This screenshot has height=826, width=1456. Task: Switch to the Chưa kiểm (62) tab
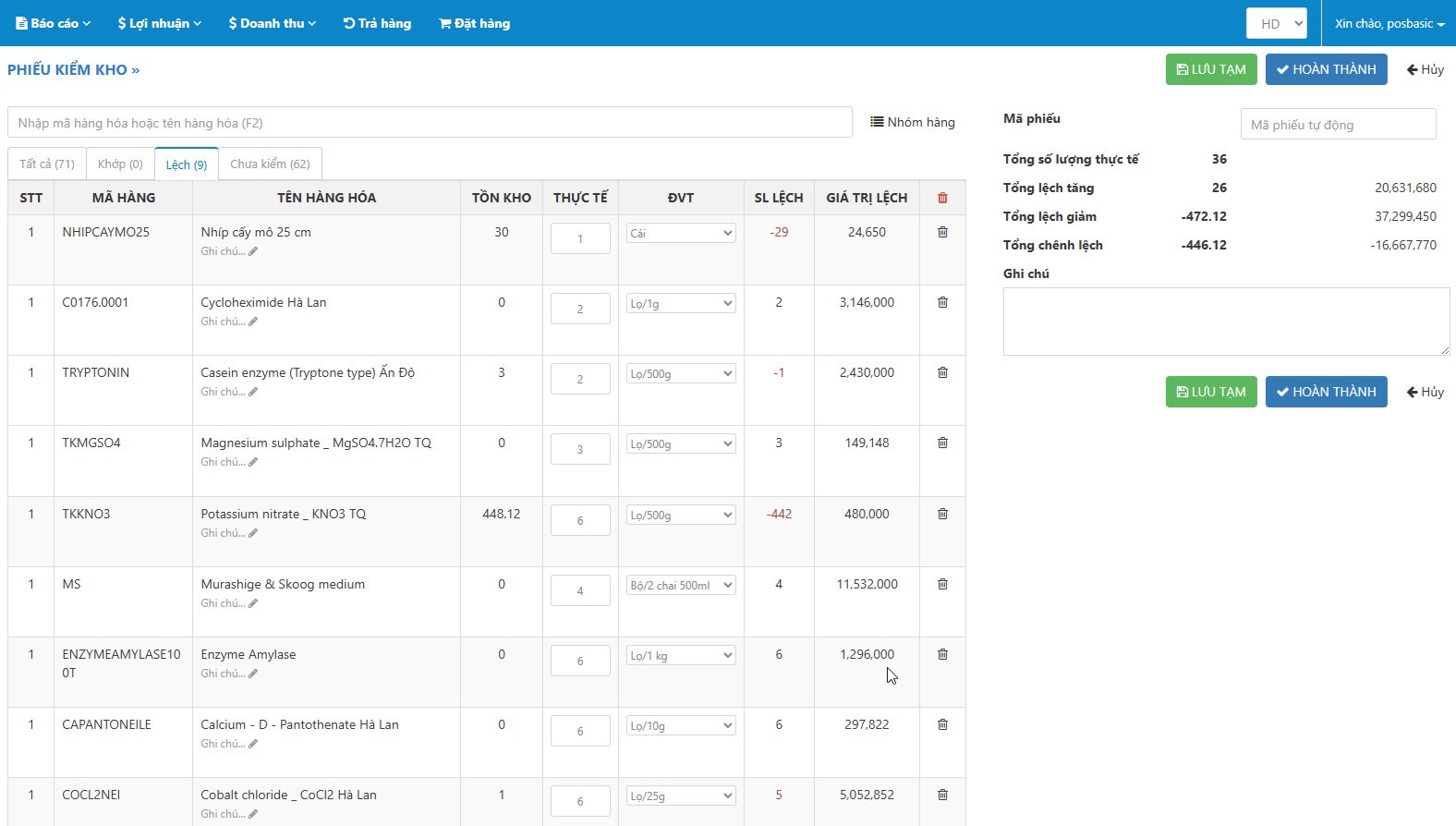point(270,164)
